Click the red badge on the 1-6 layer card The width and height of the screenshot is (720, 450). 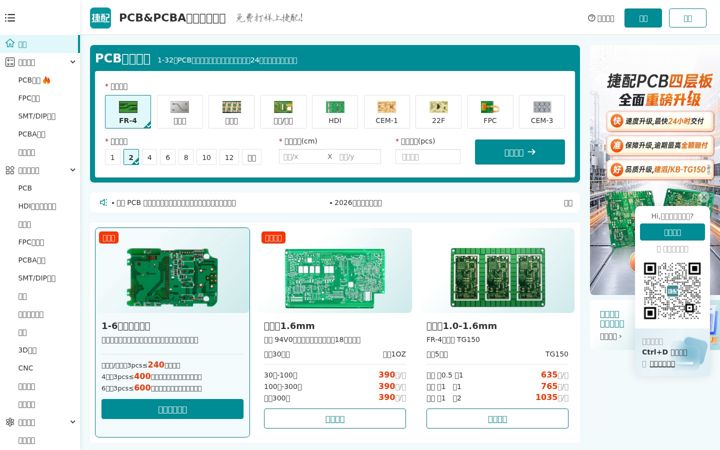click(109, 237)
